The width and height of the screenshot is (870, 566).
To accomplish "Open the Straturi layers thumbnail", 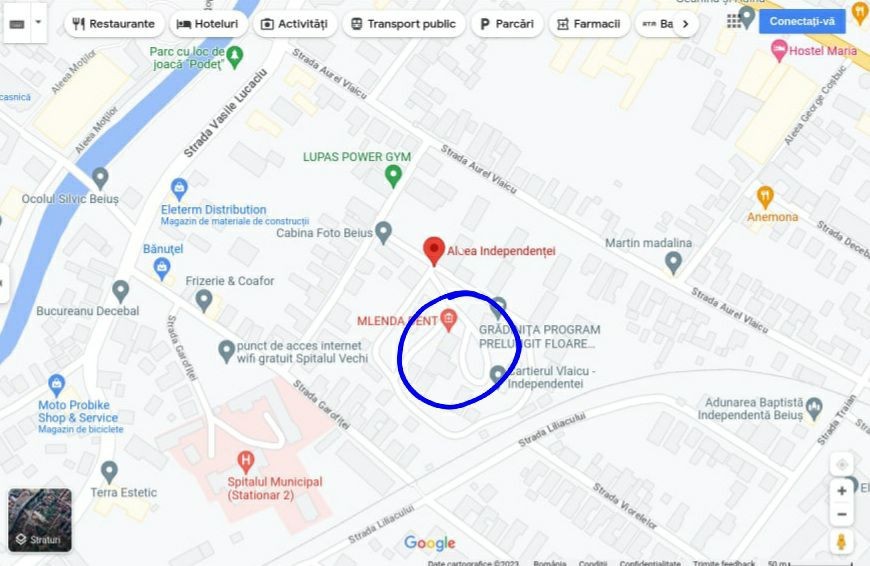I will [x=39, y=520].
